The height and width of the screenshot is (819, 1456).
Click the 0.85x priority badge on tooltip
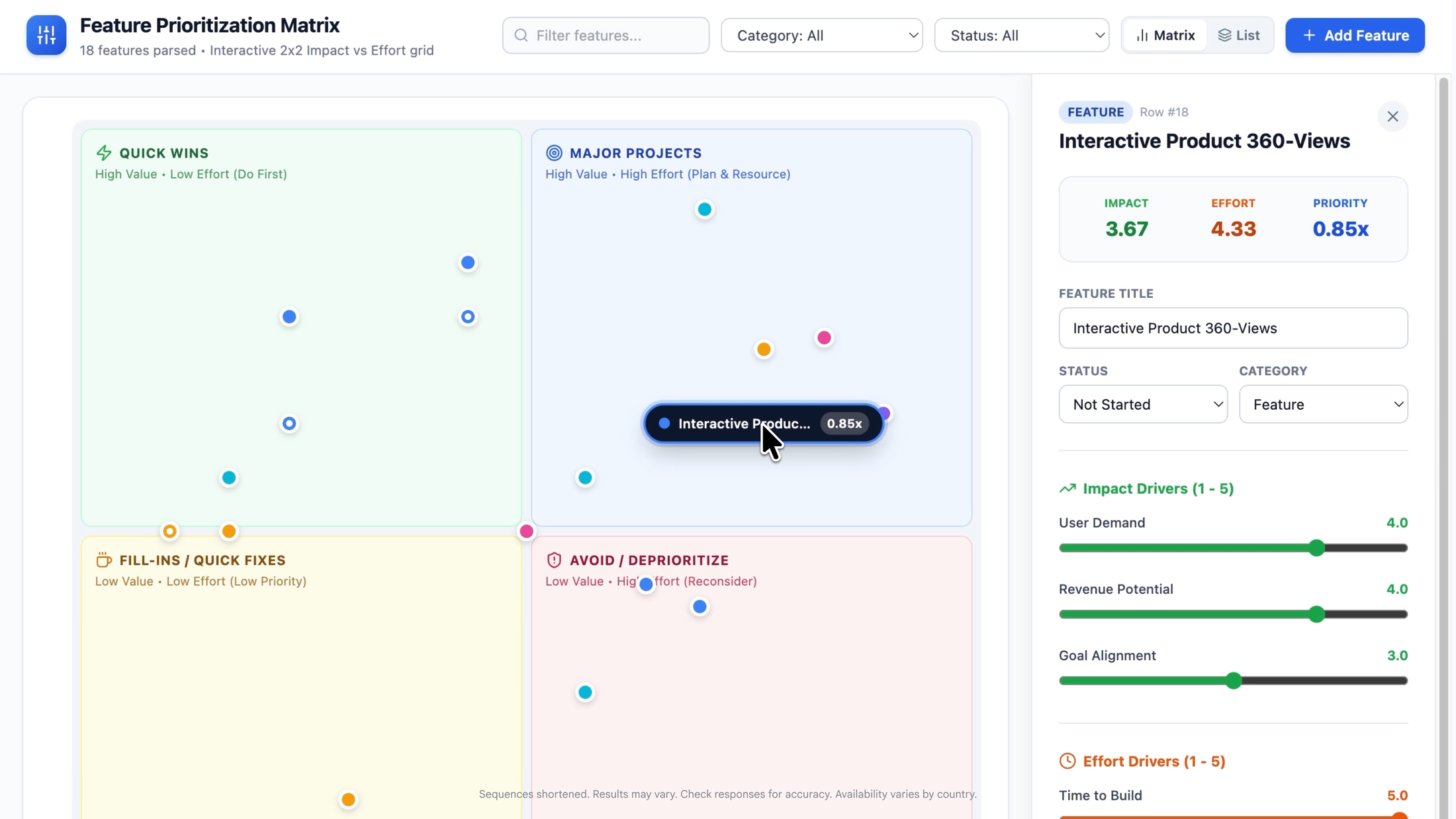click(x=844, y=424)
